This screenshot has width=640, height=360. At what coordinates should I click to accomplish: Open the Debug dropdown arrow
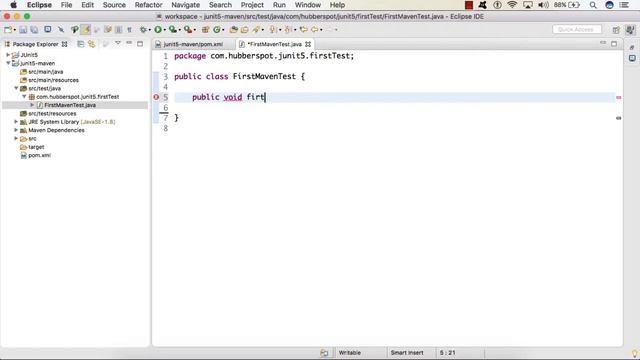[x=149, y=30]
